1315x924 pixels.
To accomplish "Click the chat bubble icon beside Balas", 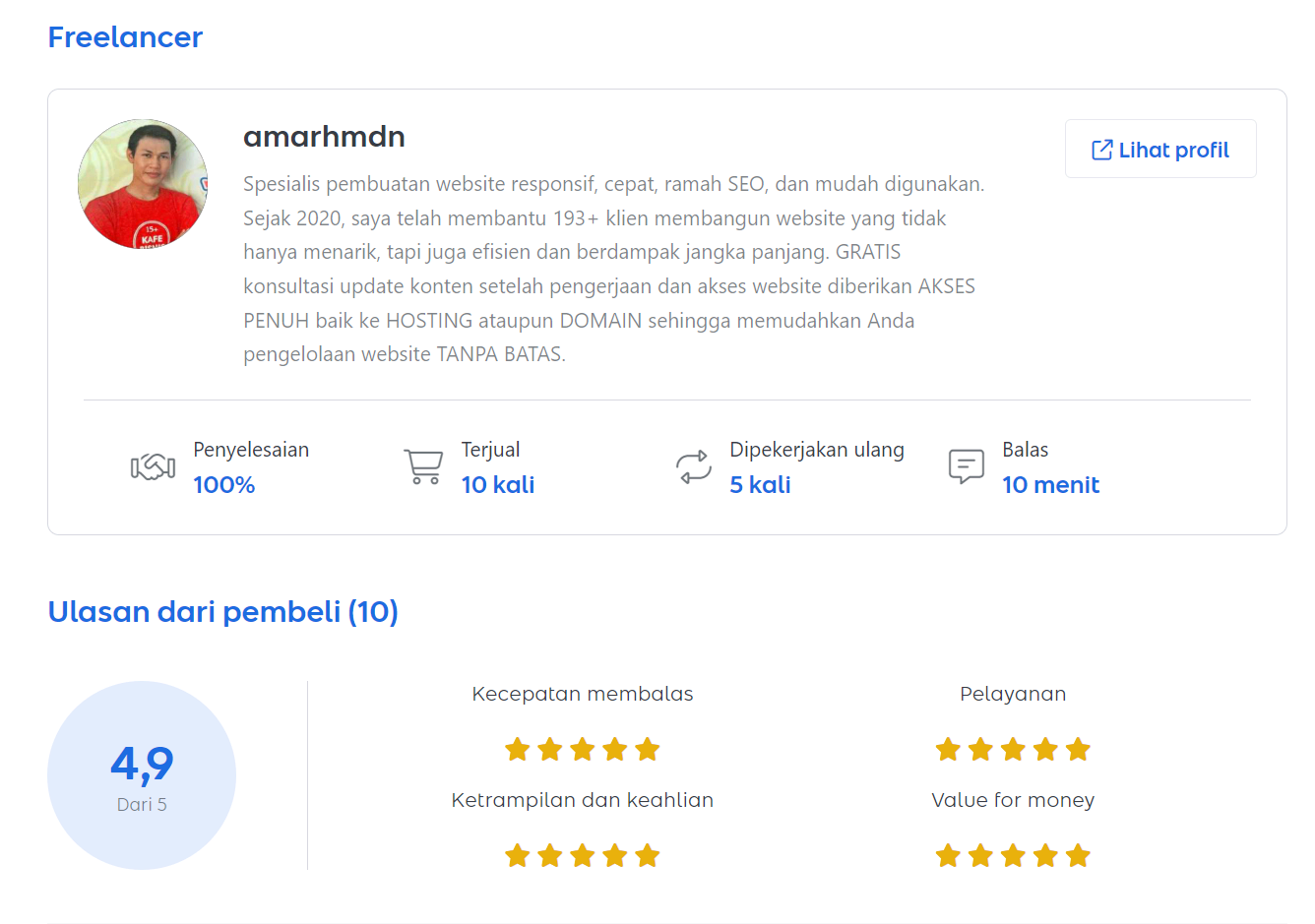I will (966, 466).
